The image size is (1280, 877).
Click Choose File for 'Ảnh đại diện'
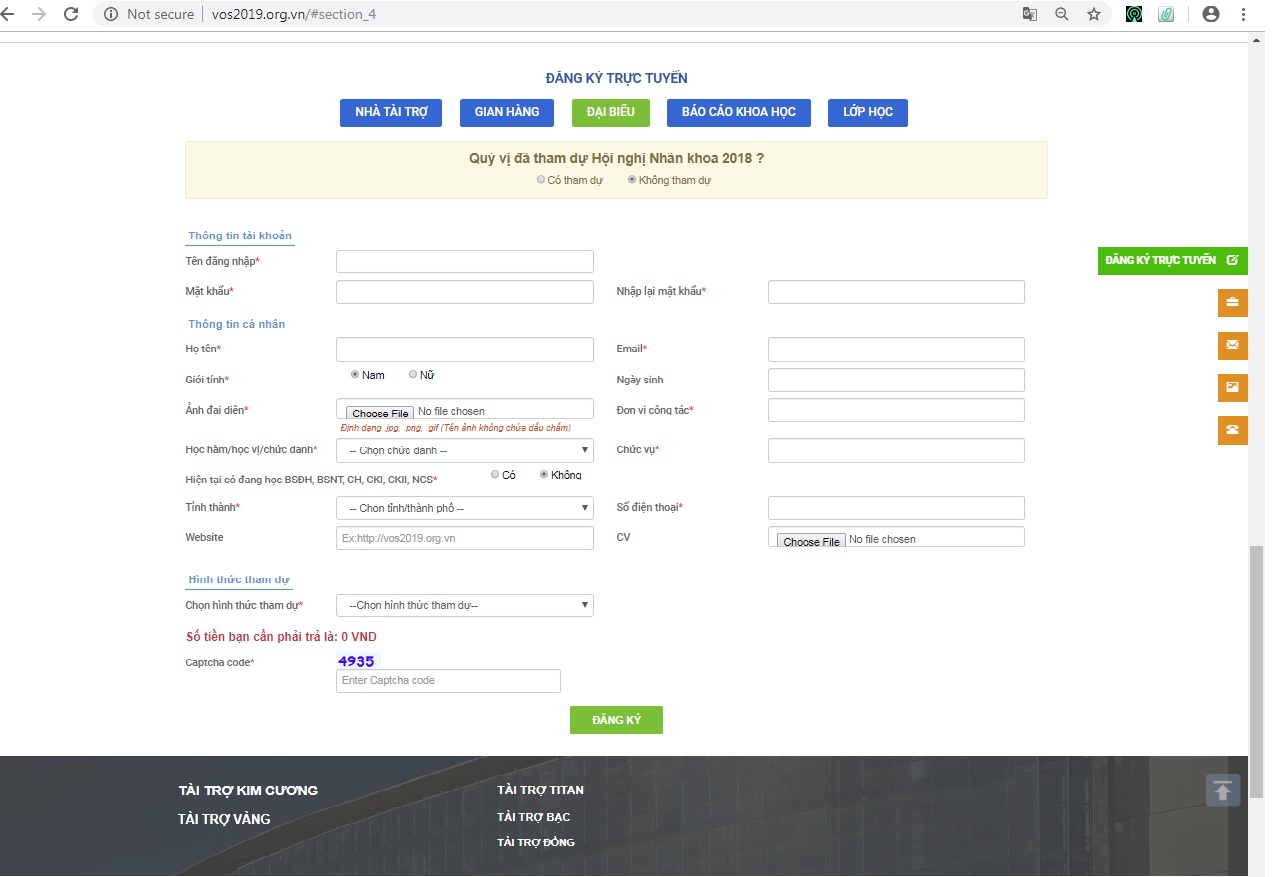click(x=380, y=413)
